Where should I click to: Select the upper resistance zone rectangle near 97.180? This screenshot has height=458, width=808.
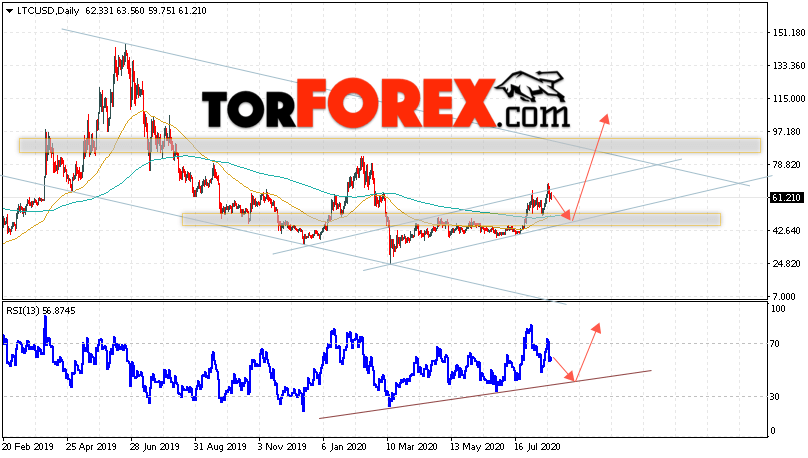click(x=390, y=145)
